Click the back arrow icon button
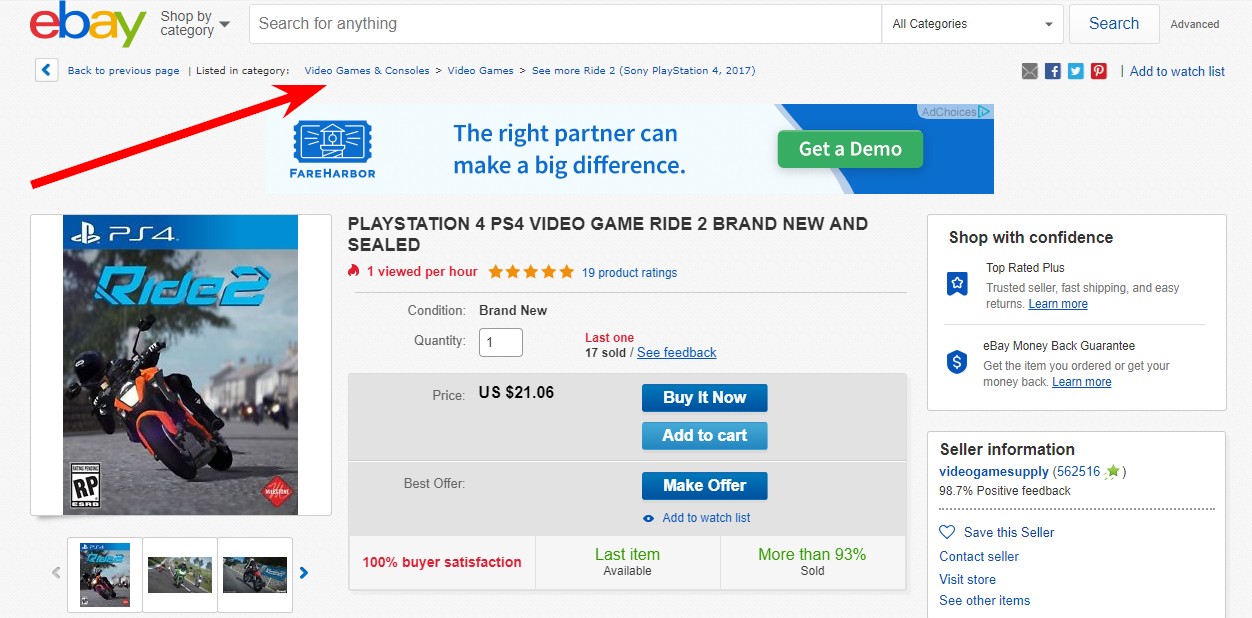The height and width of the screenshot is (618, 1252). point(46,70)
